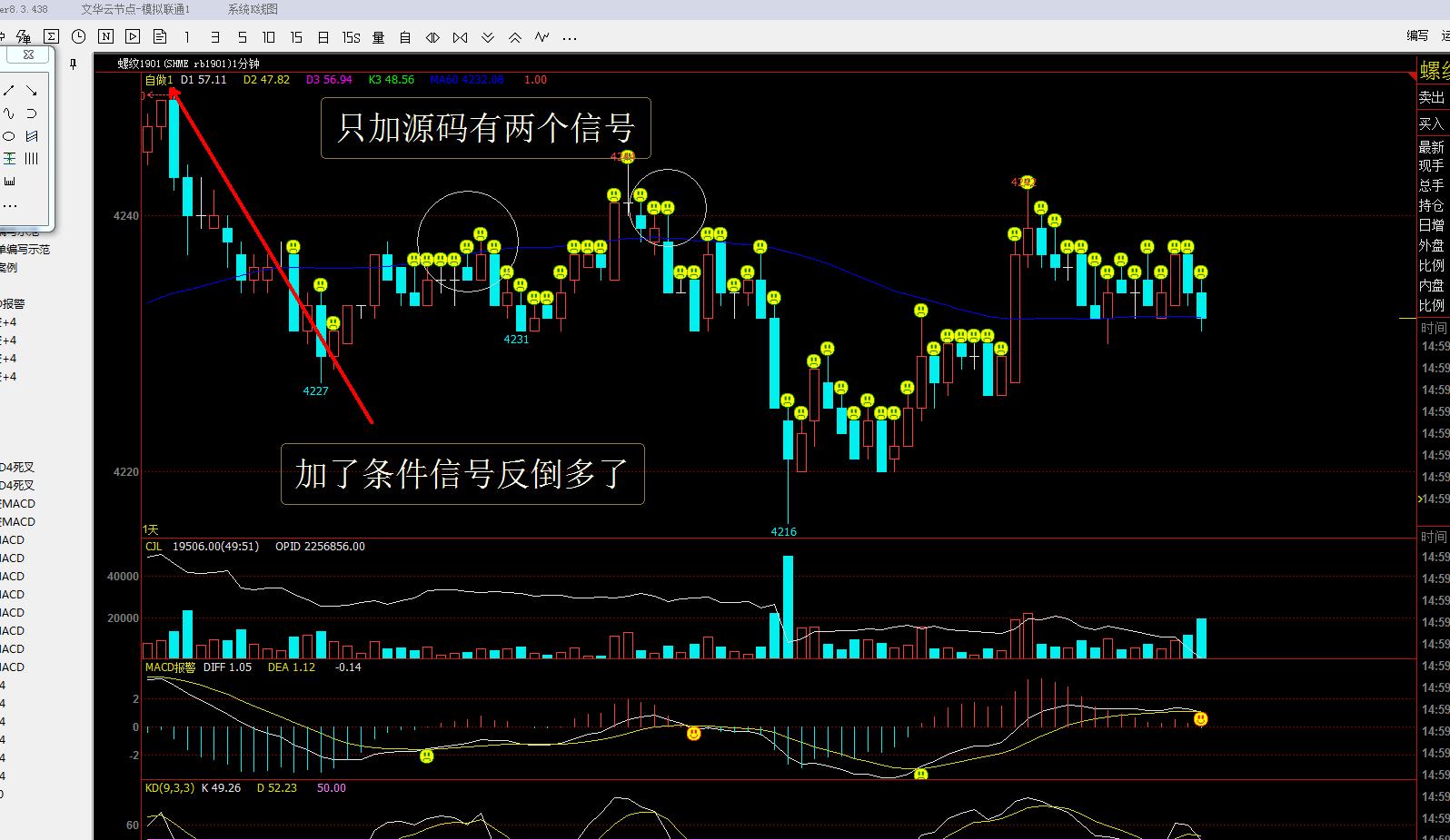Pick the ruler measurement tool

click(x=9, y=181)
